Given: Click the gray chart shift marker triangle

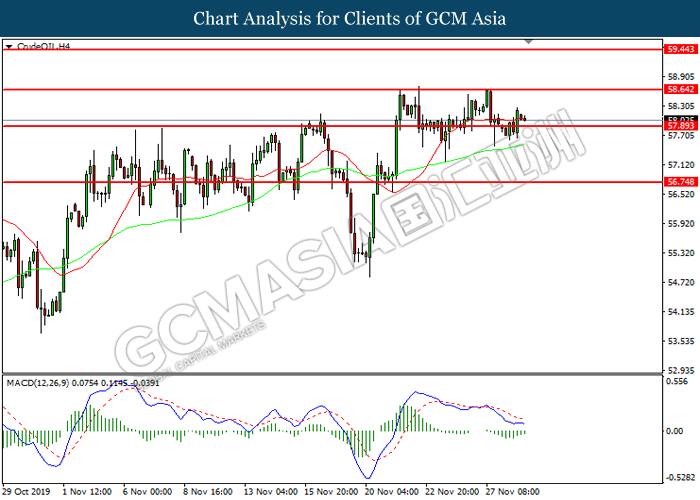Looking at the screenshot, I should click(529, 42).
